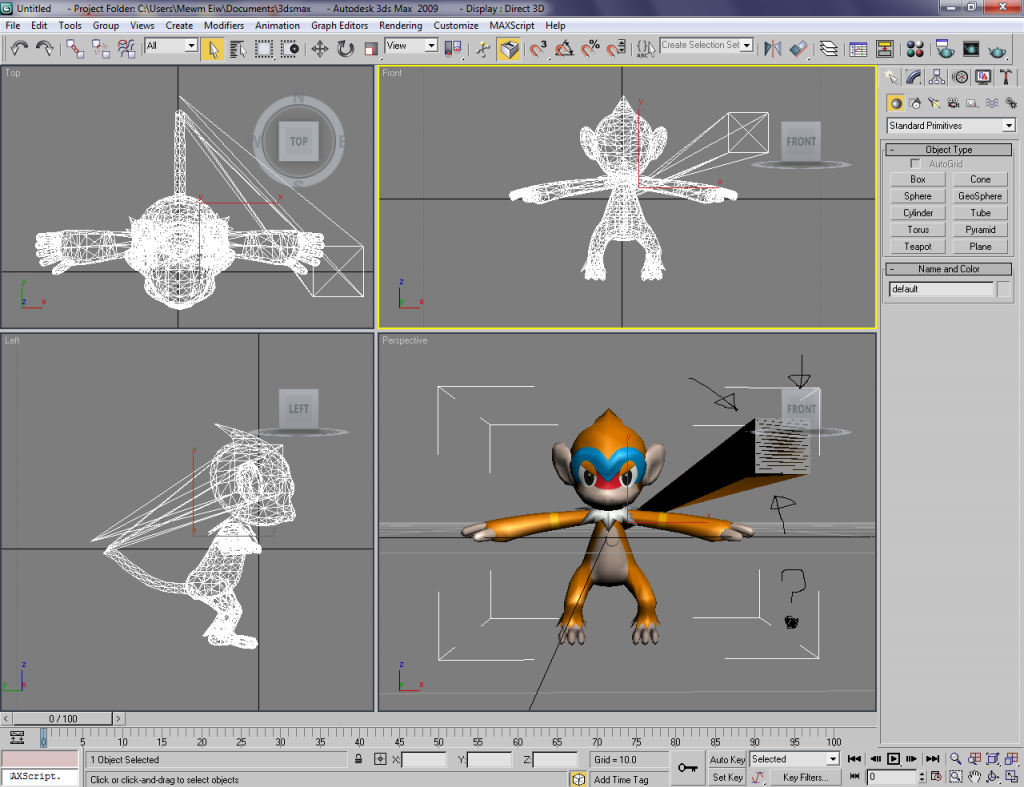Select the Helpers category icon

tap(972, 103)
